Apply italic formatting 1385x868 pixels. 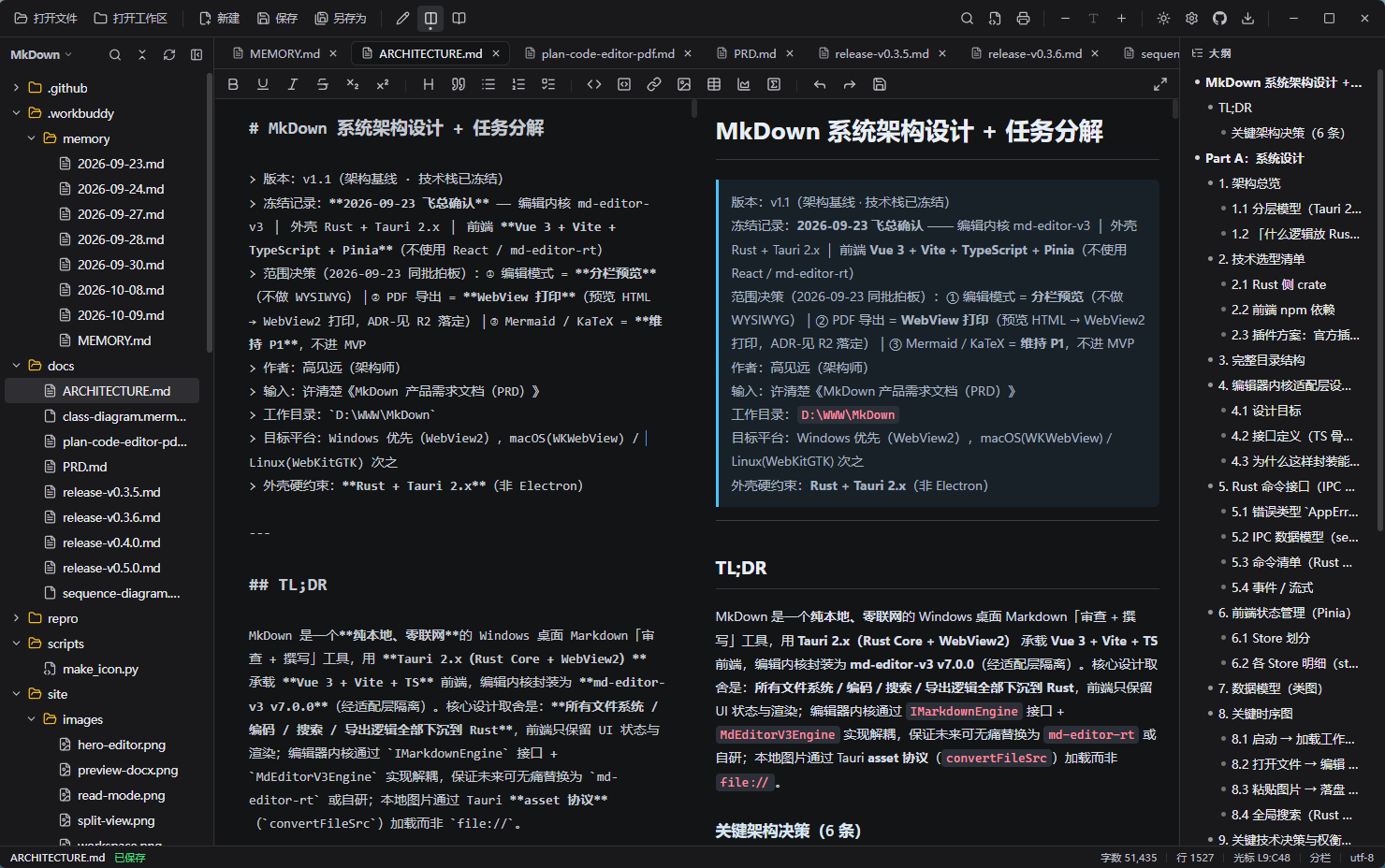(293, 84)
